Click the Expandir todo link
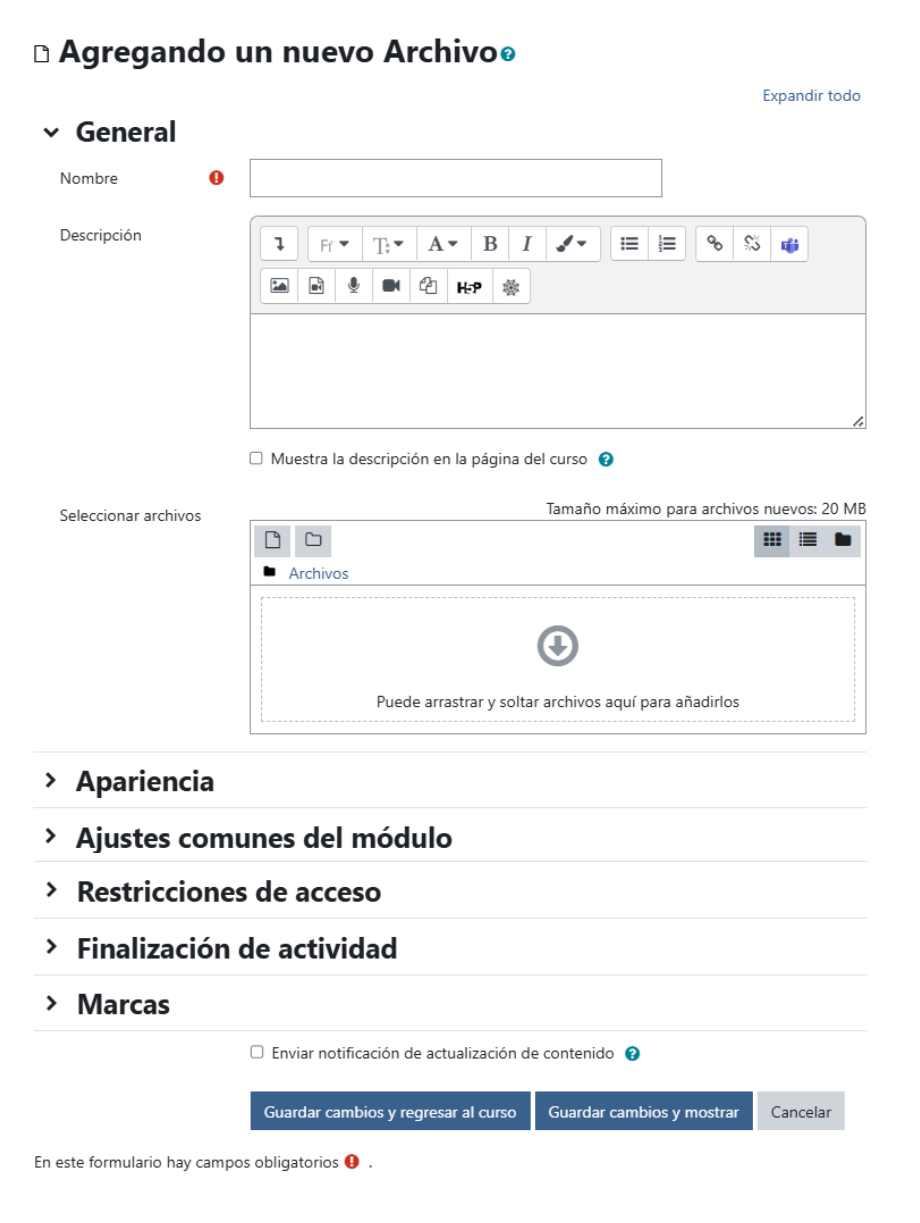The width and height of the screenshot is (920, 1223). coord(811,96)
